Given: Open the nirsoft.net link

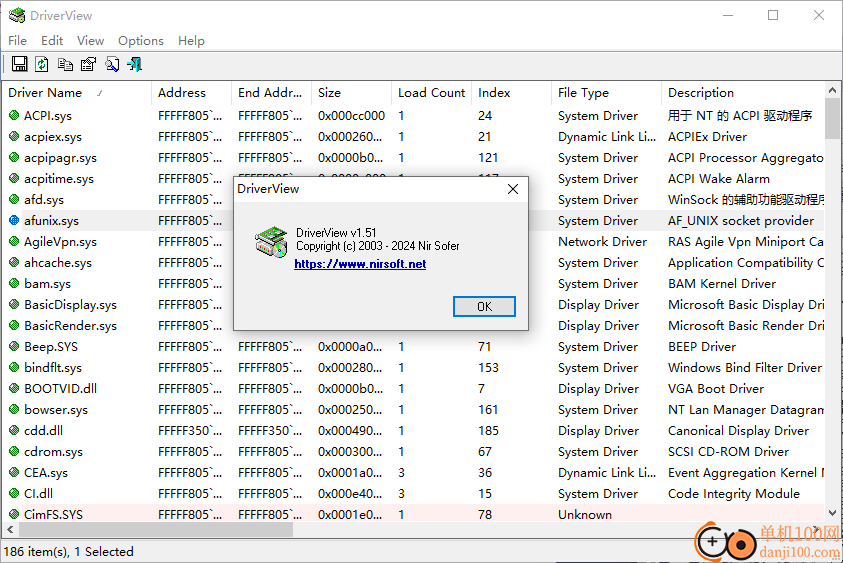Looking at the screenshot, I should coord(360,264).
